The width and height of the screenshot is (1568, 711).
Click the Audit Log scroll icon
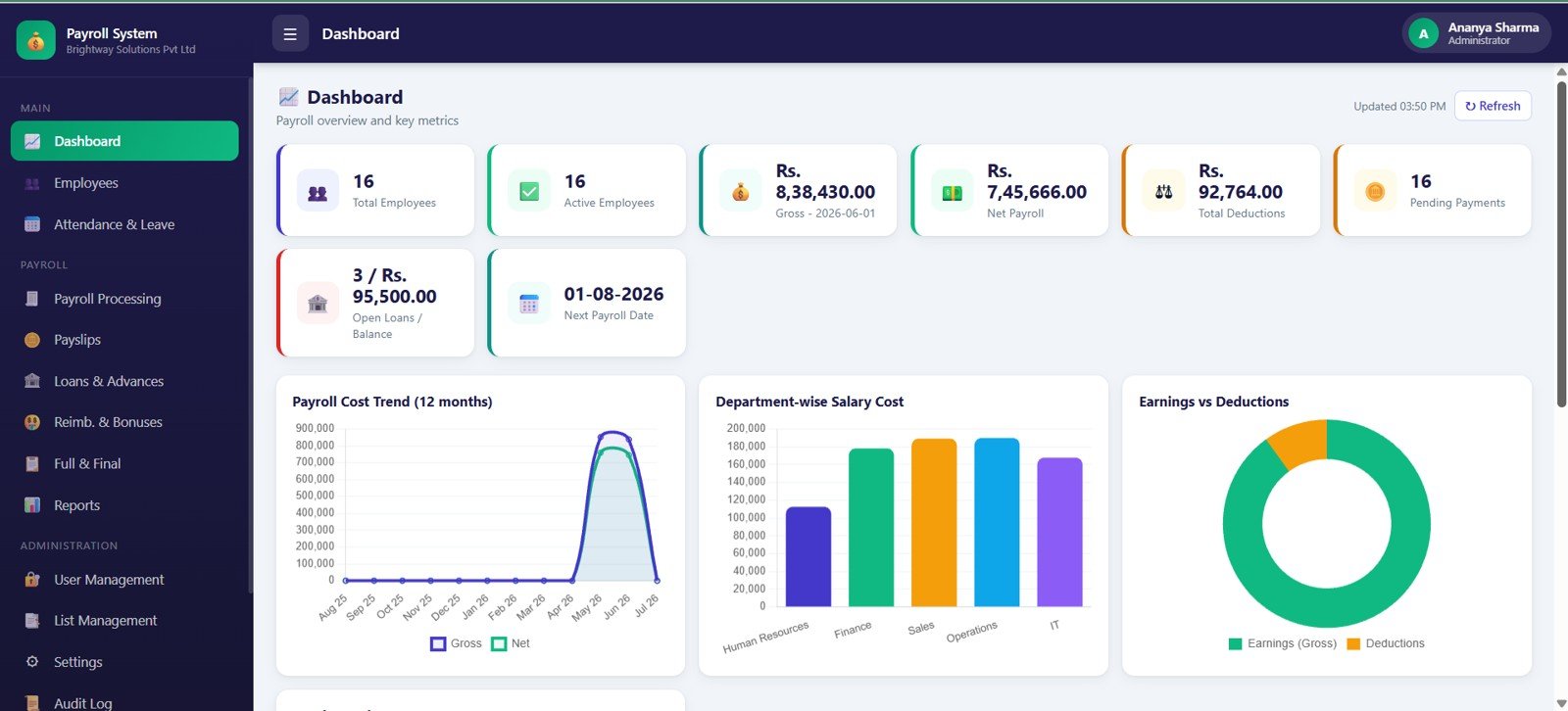click(32, 703)
